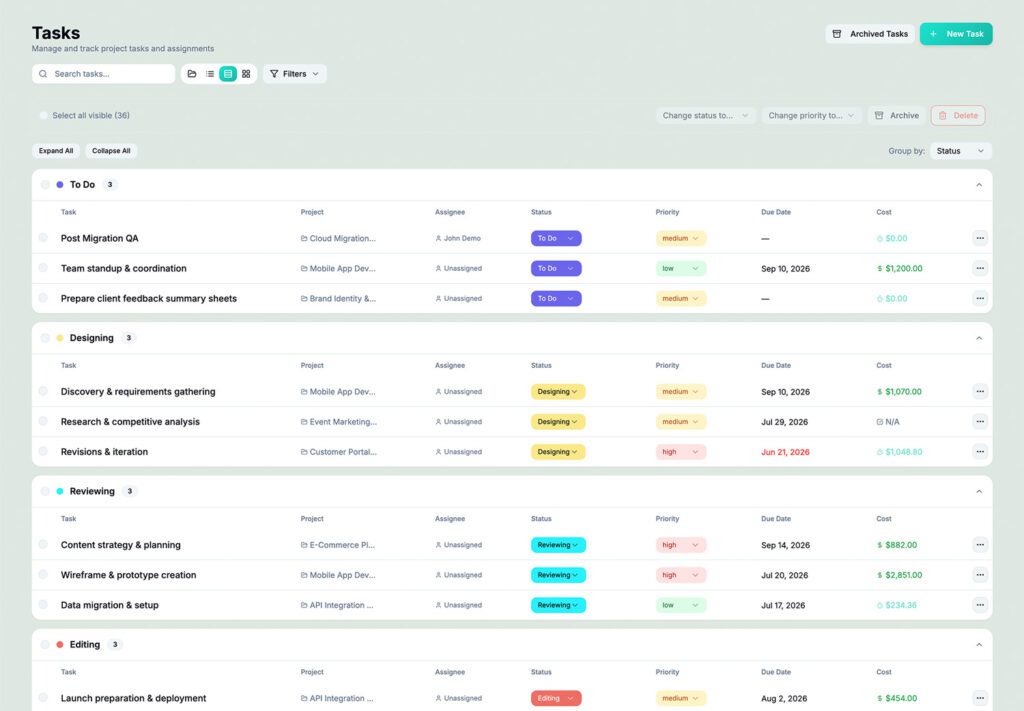Switch to list view icon
The image size is (1024, 711).
click(x=210, y=74)
